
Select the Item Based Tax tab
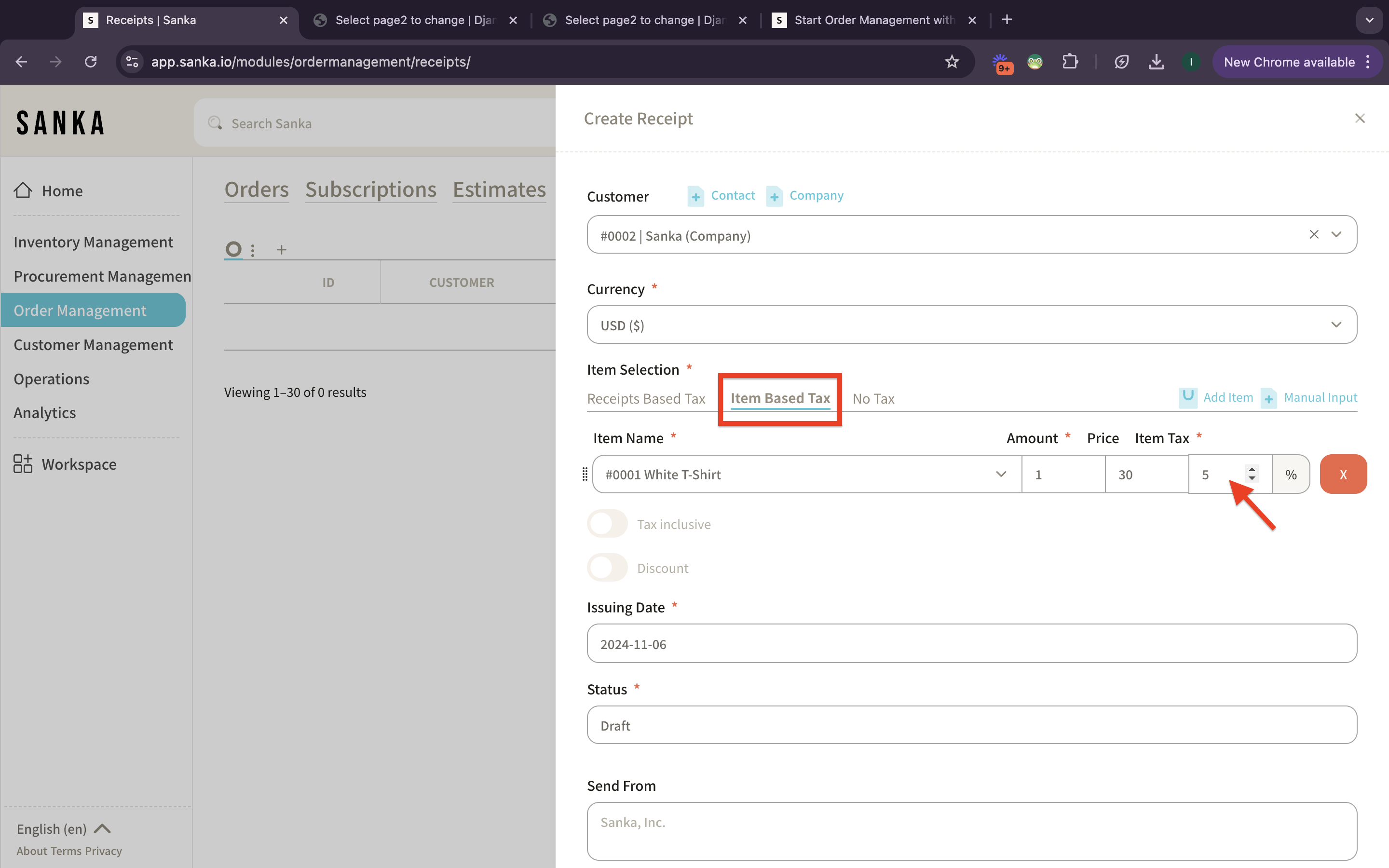click(780, 398)
